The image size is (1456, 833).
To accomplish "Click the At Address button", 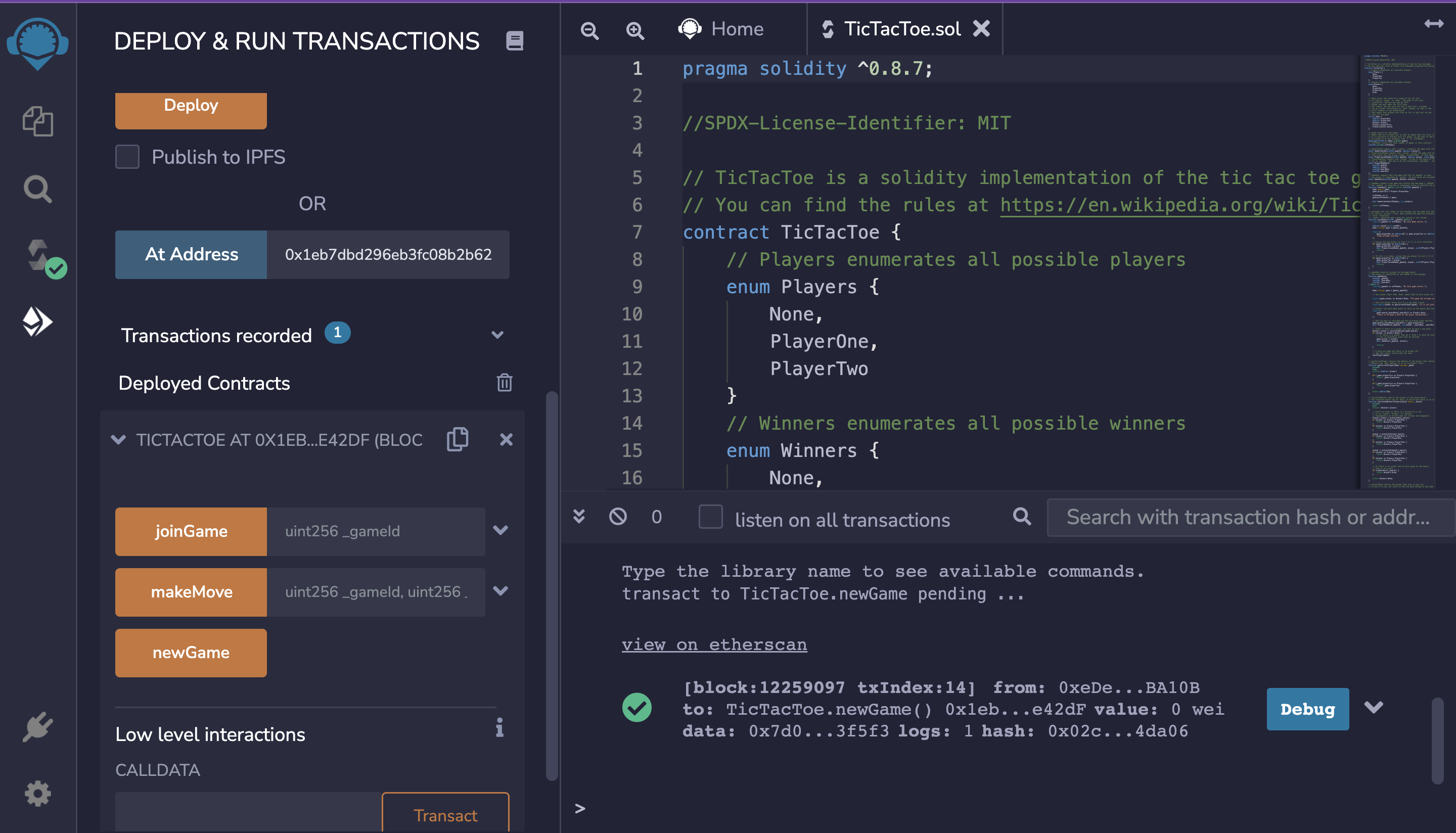I will [x=191, y=255].
